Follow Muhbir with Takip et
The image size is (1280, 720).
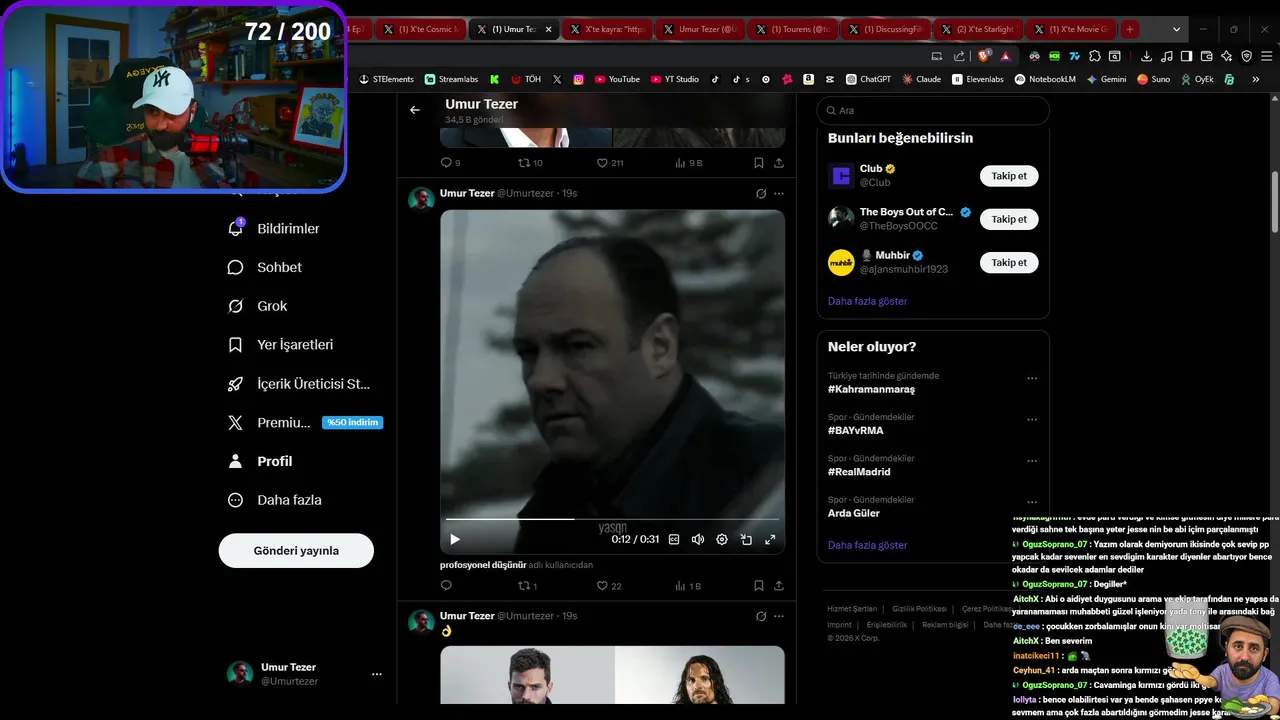click(1009, 262)
